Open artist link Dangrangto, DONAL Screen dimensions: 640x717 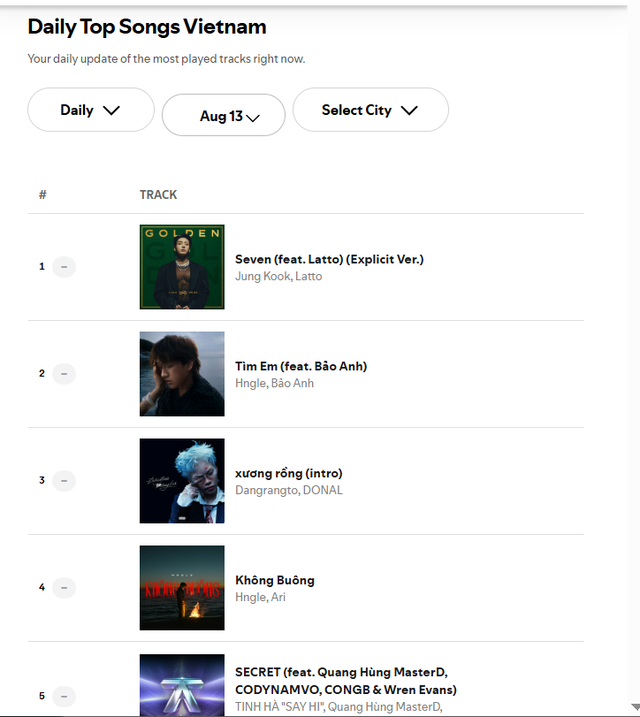(x=289, y=490)
